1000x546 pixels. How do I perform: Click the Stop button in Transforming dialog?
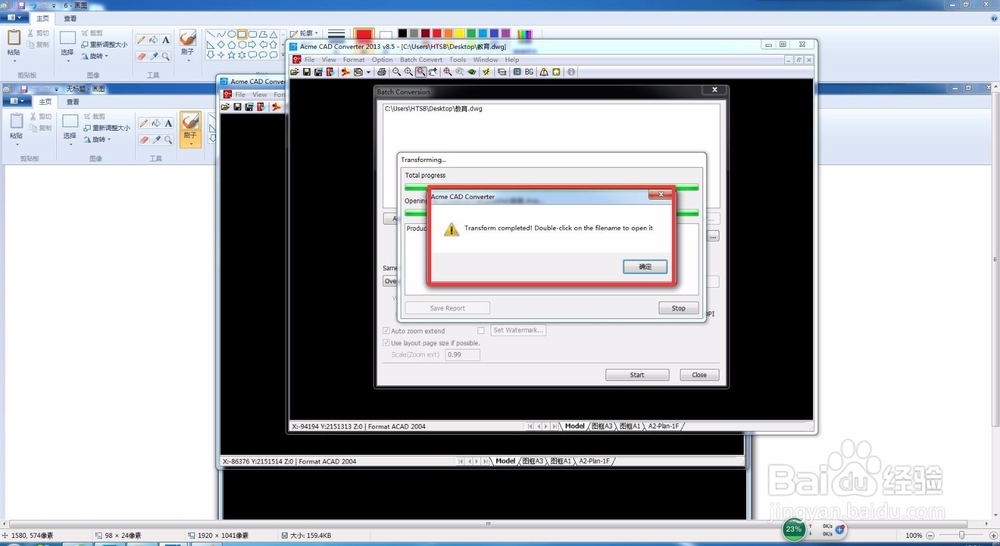coord(678,308)
